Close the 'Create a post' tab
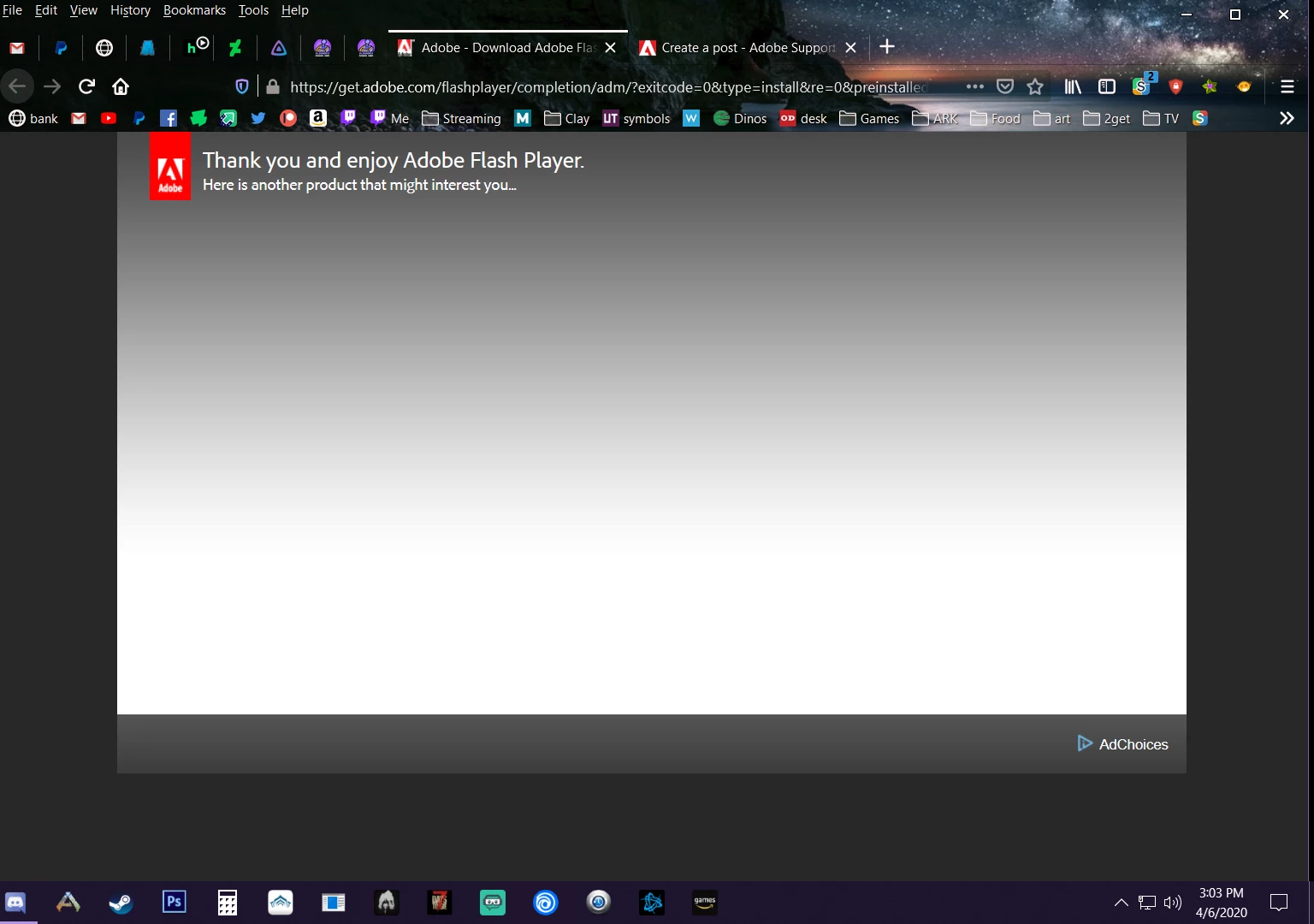Viewport: 1314px width, 924px height. click(850, 48)
